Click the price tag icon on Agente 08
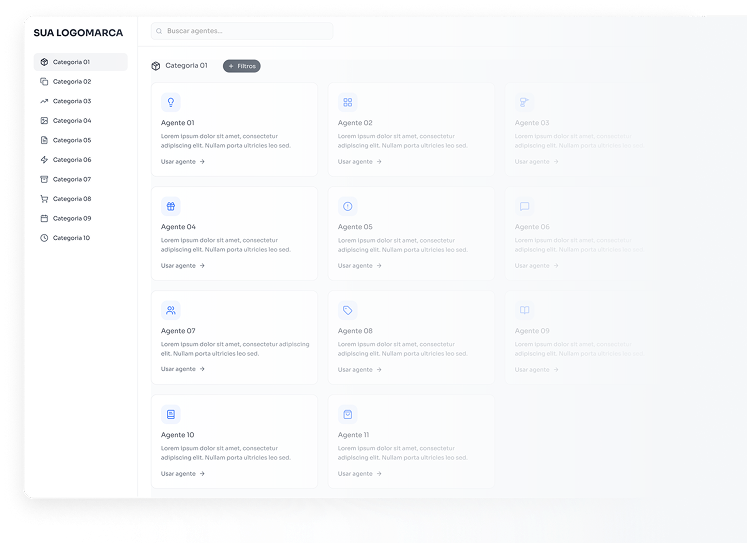Screen dimensions: 747x543 point(348,310)
